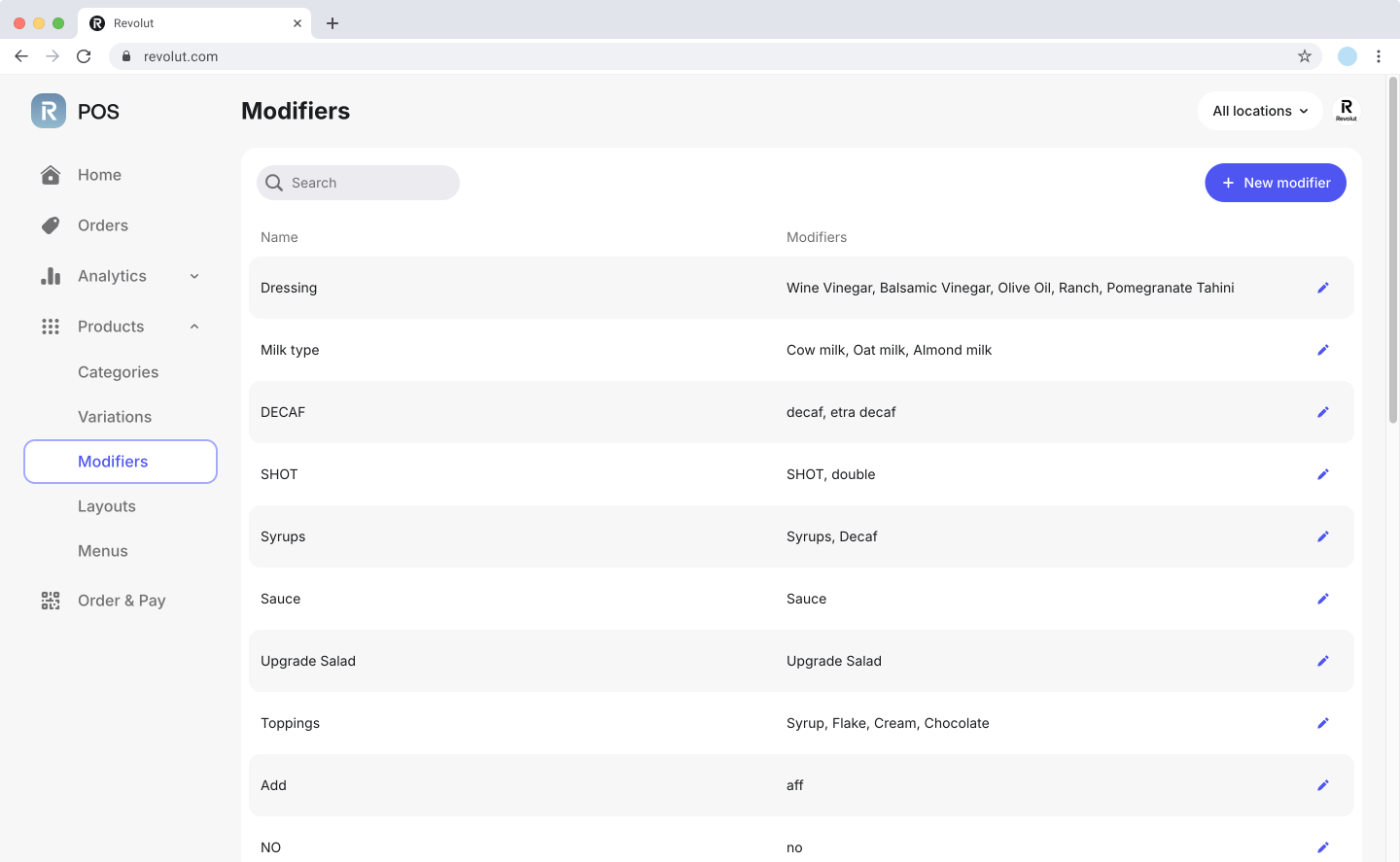The image size is (1400, 862).
Task: Open the Chrome three-dot menu
Action: (1378, 56)
